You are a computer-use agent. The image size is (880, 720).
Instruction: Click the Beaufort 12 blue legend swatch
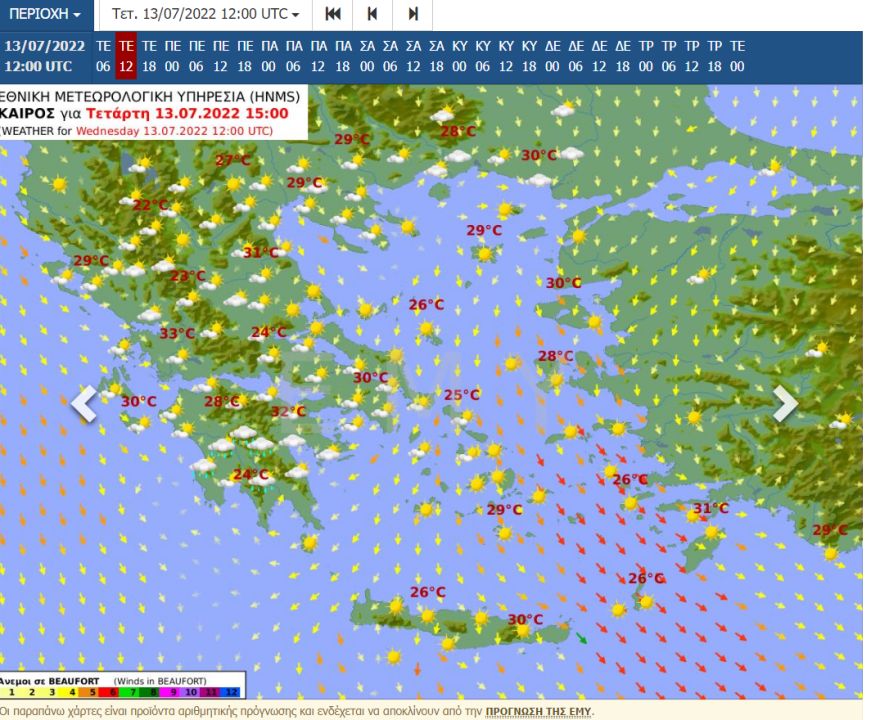(232, 692)
